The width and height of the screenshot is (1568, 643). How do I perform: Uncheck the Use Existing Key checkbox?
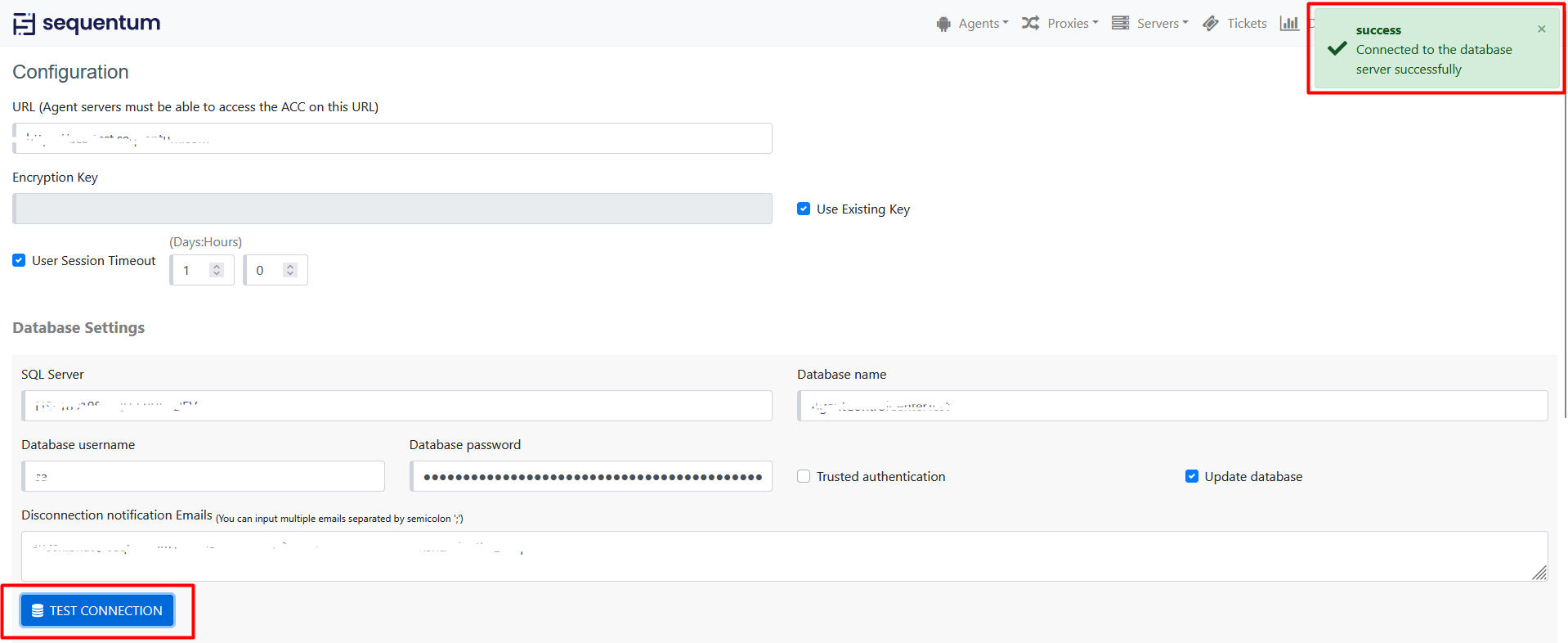(804, 209)
